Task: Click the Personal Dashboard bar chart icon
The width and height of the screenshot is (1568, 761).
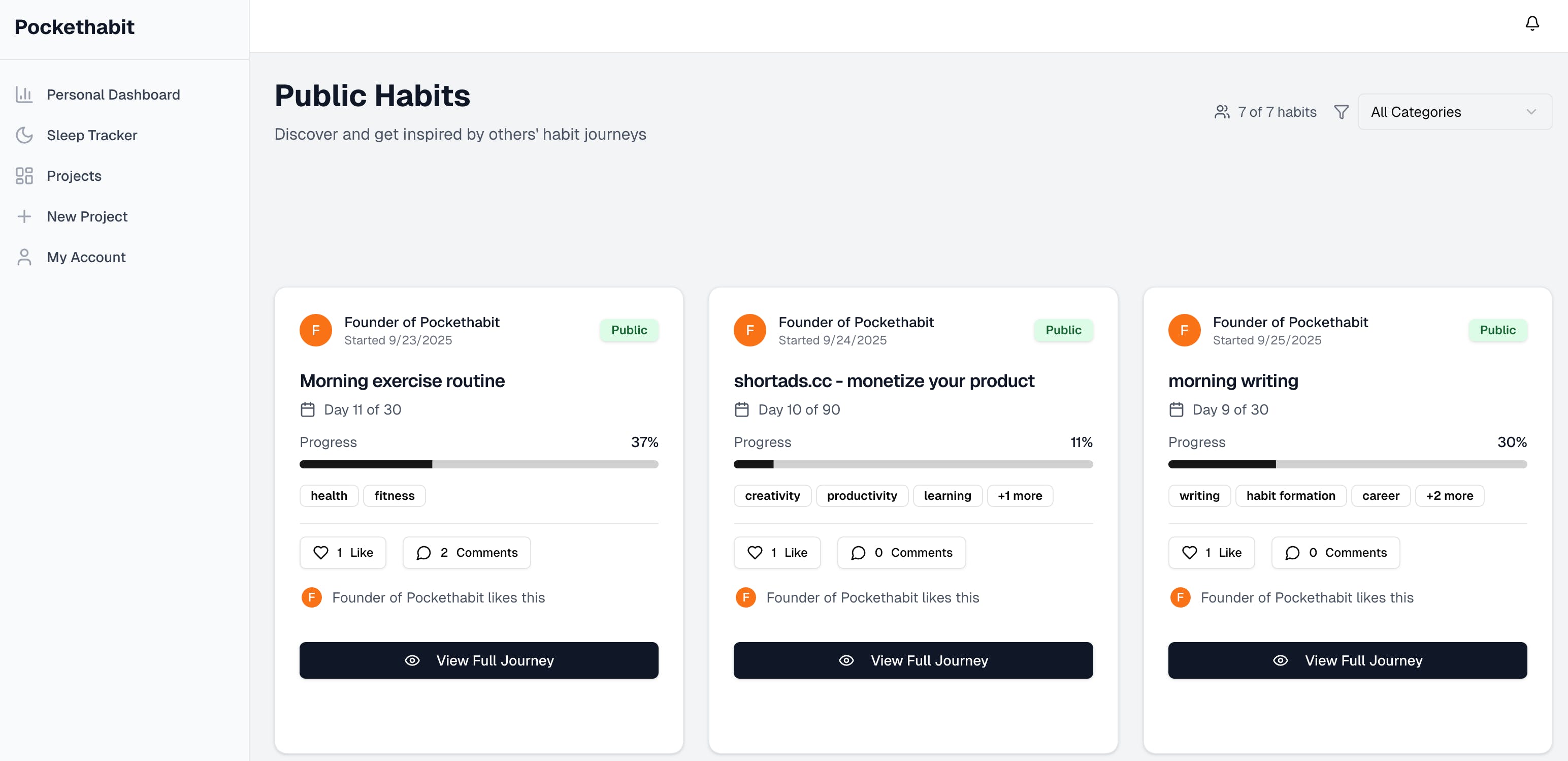Action: point(24,94)
